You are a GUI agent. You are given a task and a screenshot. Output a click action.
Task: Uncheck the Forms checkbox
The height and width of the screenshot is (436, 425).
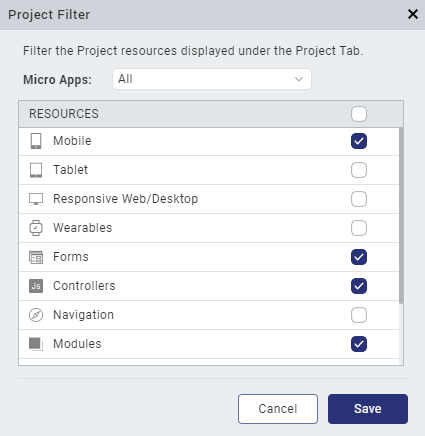tap(359, 257)
